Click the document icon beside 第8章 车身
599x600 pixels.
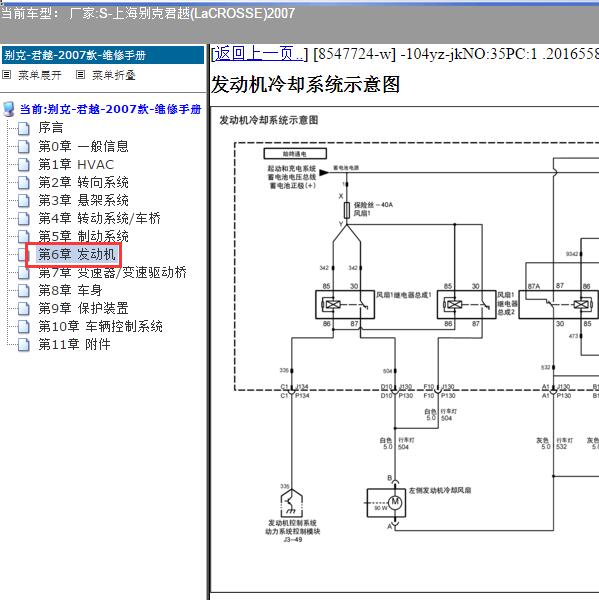[x=24, y=291]
